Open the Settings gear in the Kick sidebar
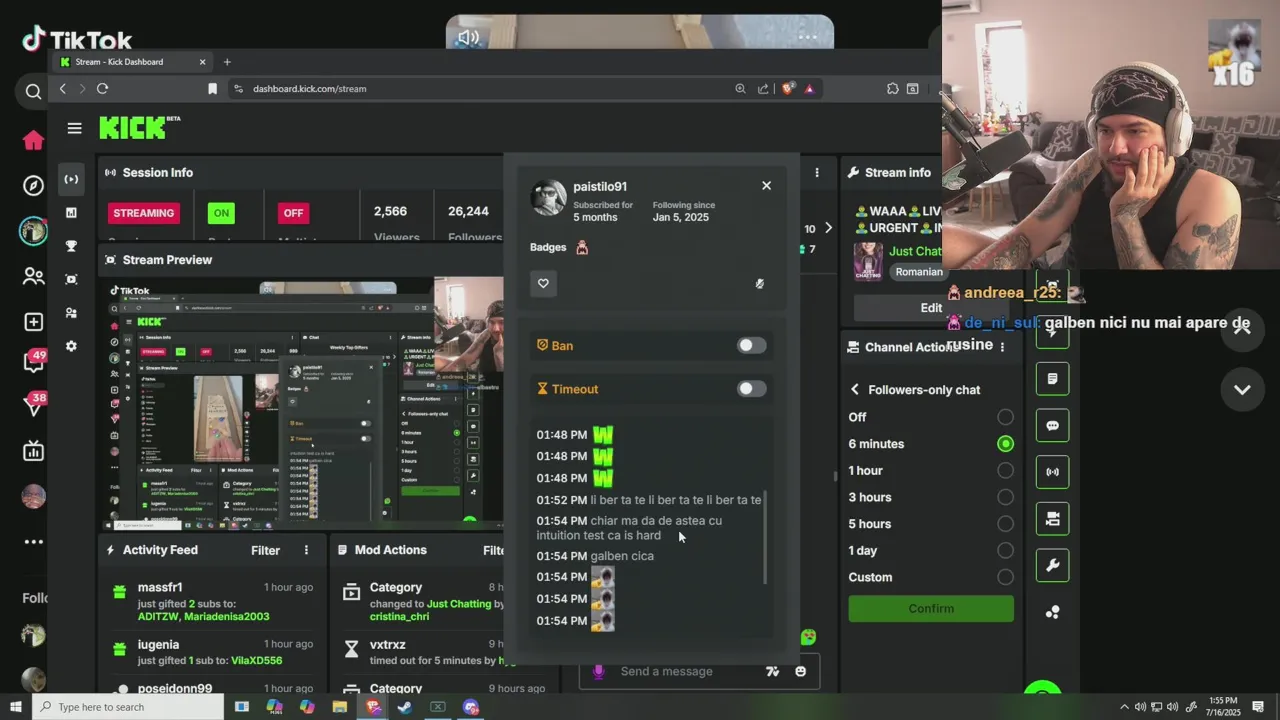 click(x=71, y=346)
